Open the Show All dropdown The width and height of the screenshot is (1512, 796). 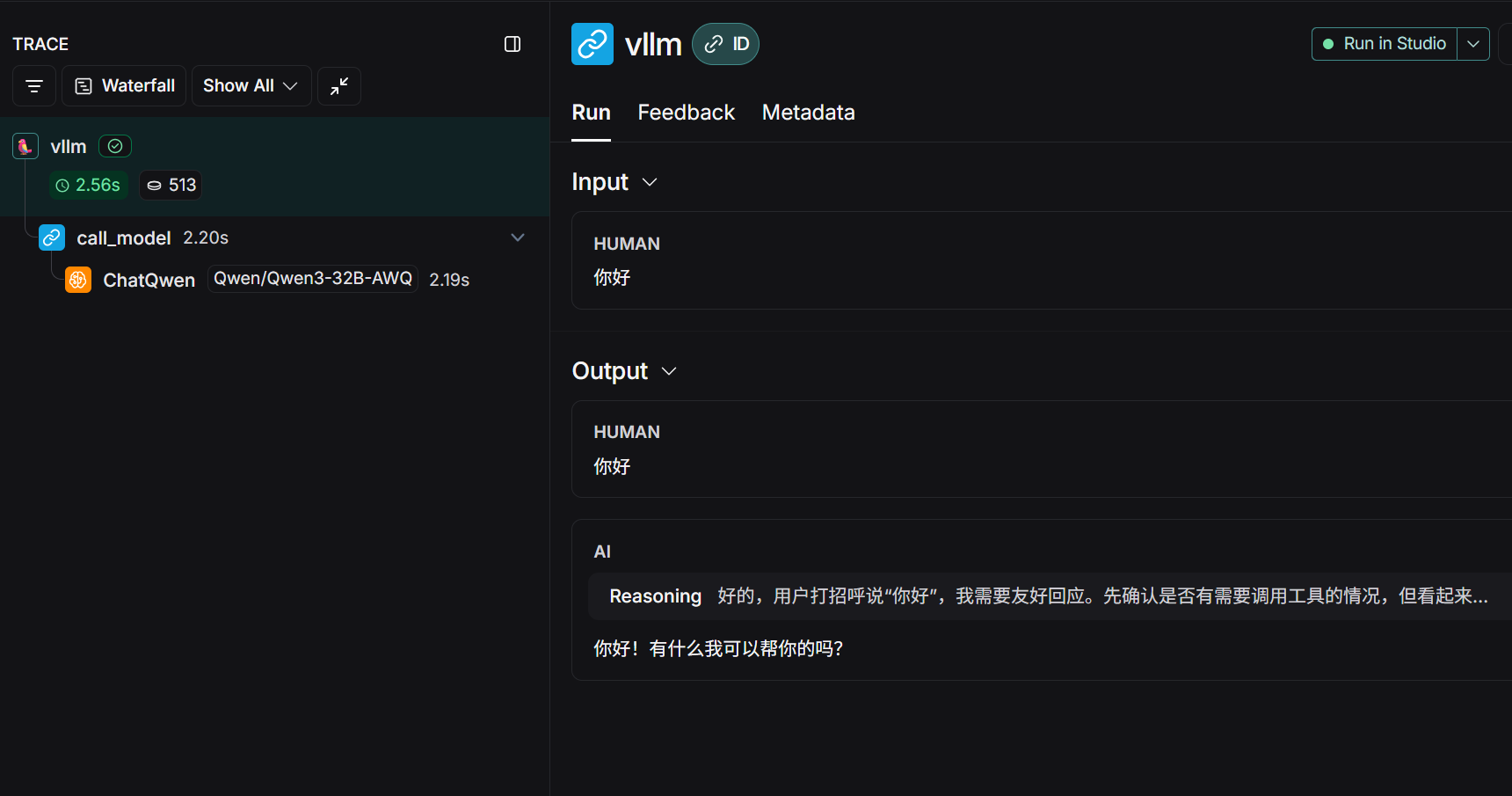pyautogui.click(x=251, y=85)
